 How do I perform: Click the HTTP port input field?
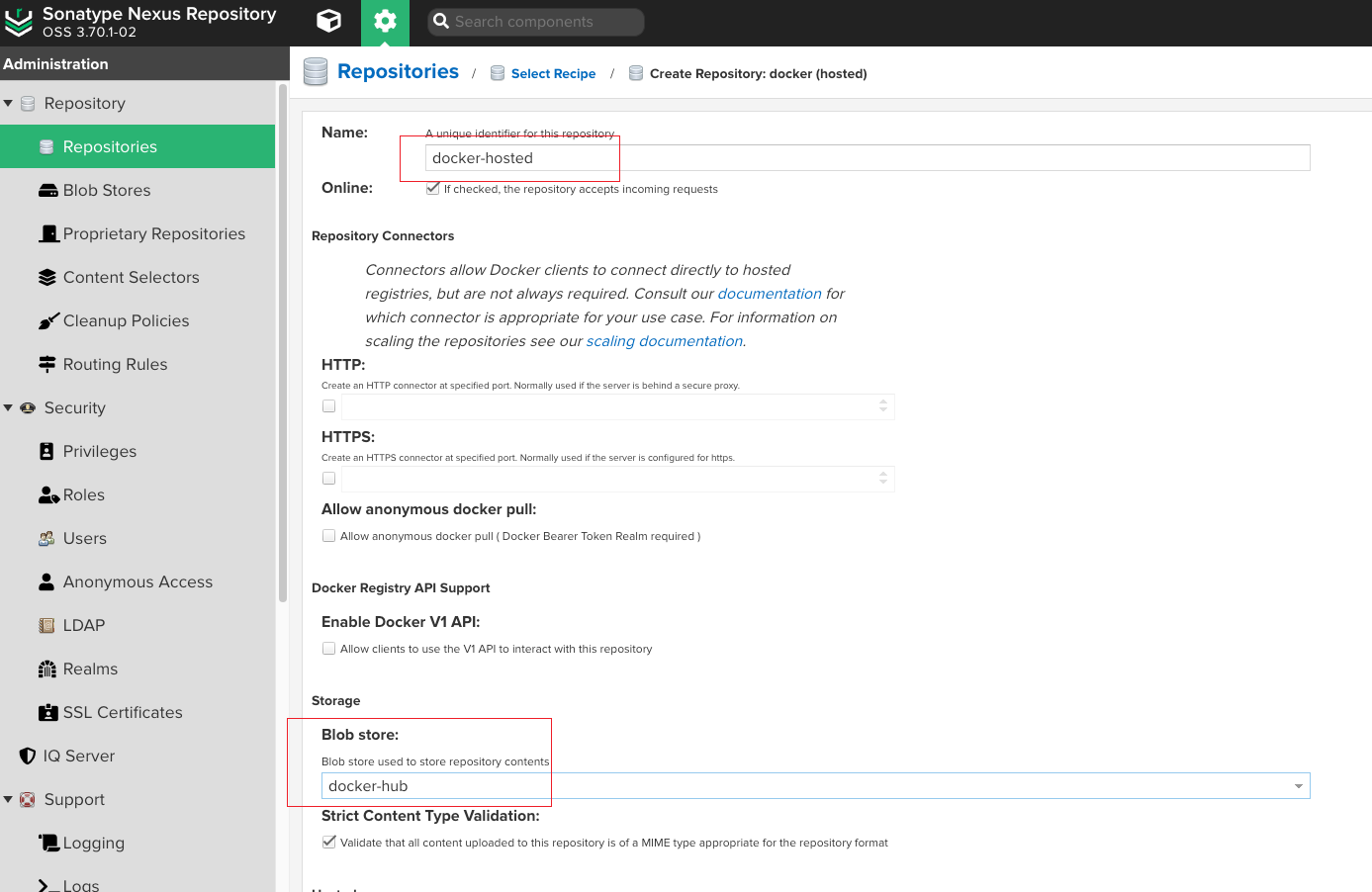click(618, 406)
